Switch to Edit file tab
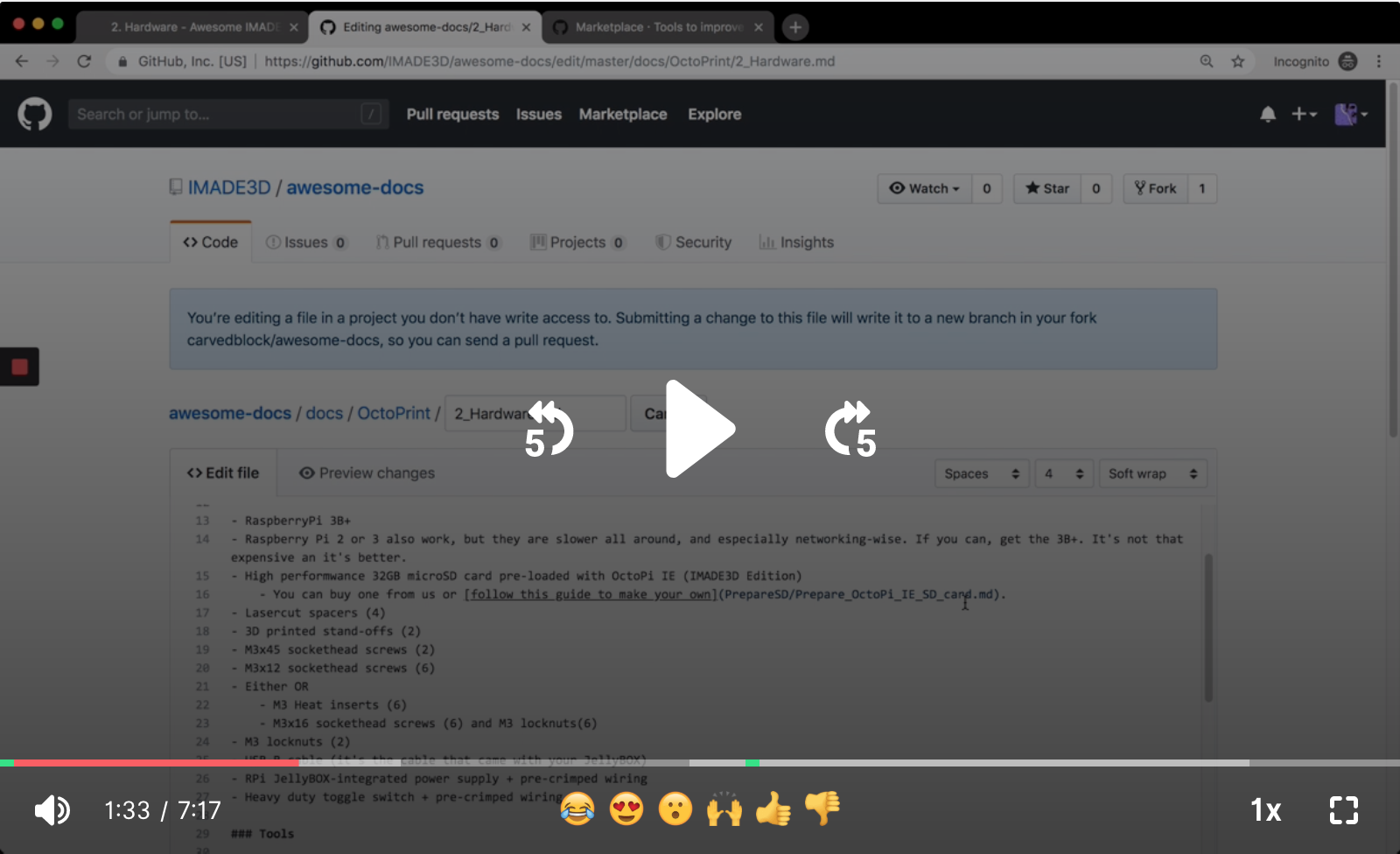This screenshot has height=854, width=1400. pos(223,473)
